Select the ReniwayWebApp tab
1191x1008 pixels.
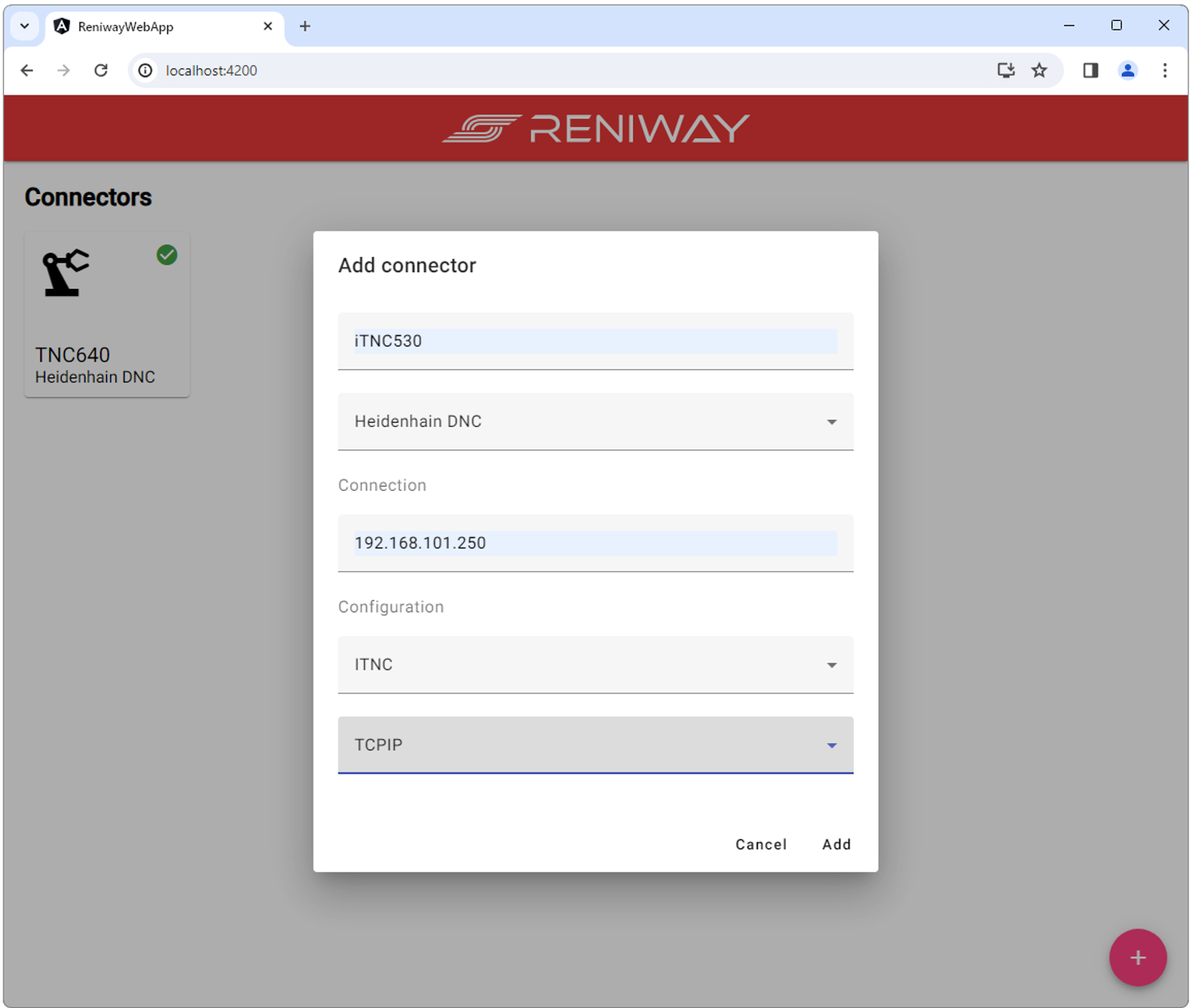click(x=163, y=27)
